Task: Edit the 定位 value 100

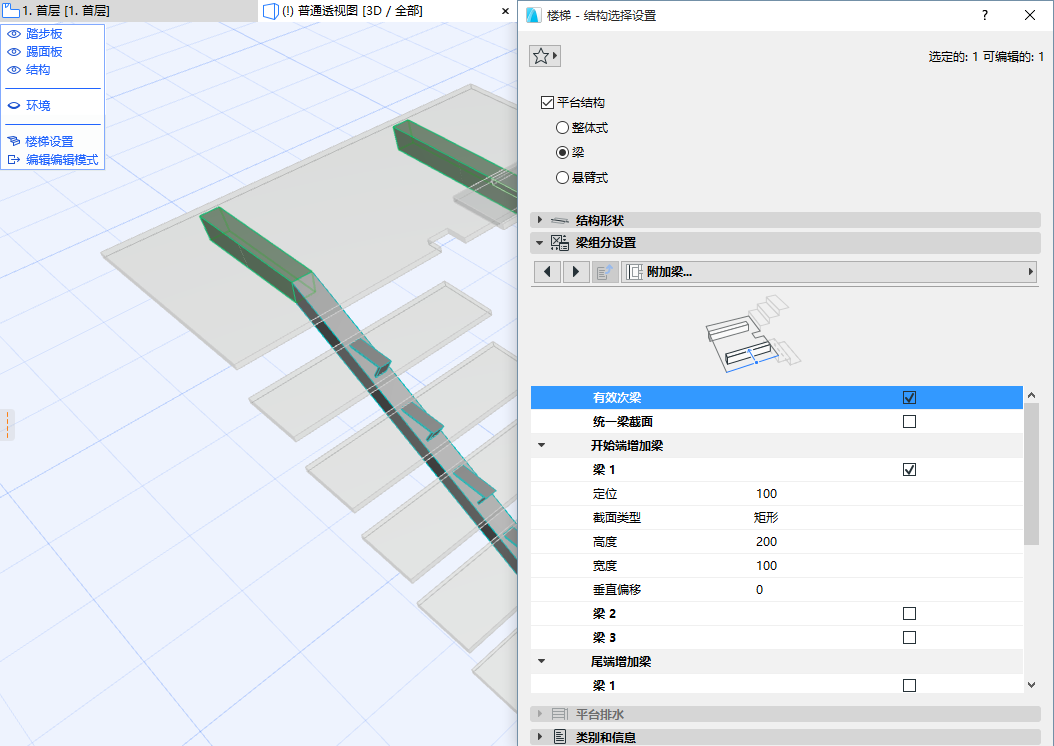Action: tap(766, 494)
